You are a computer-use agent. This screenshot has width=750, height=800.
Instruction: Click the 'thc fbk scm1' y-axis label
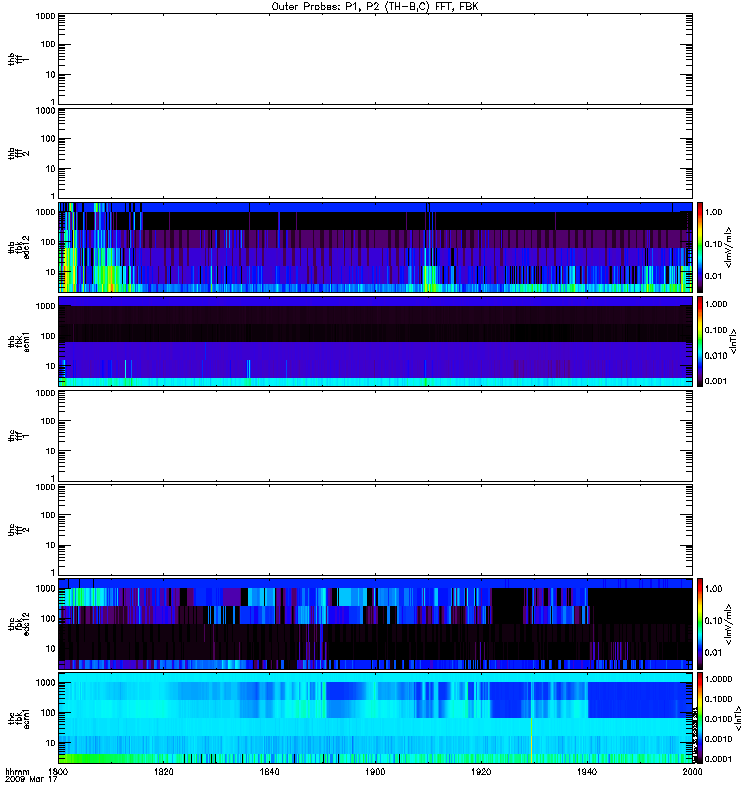click(x=18, y=718)
